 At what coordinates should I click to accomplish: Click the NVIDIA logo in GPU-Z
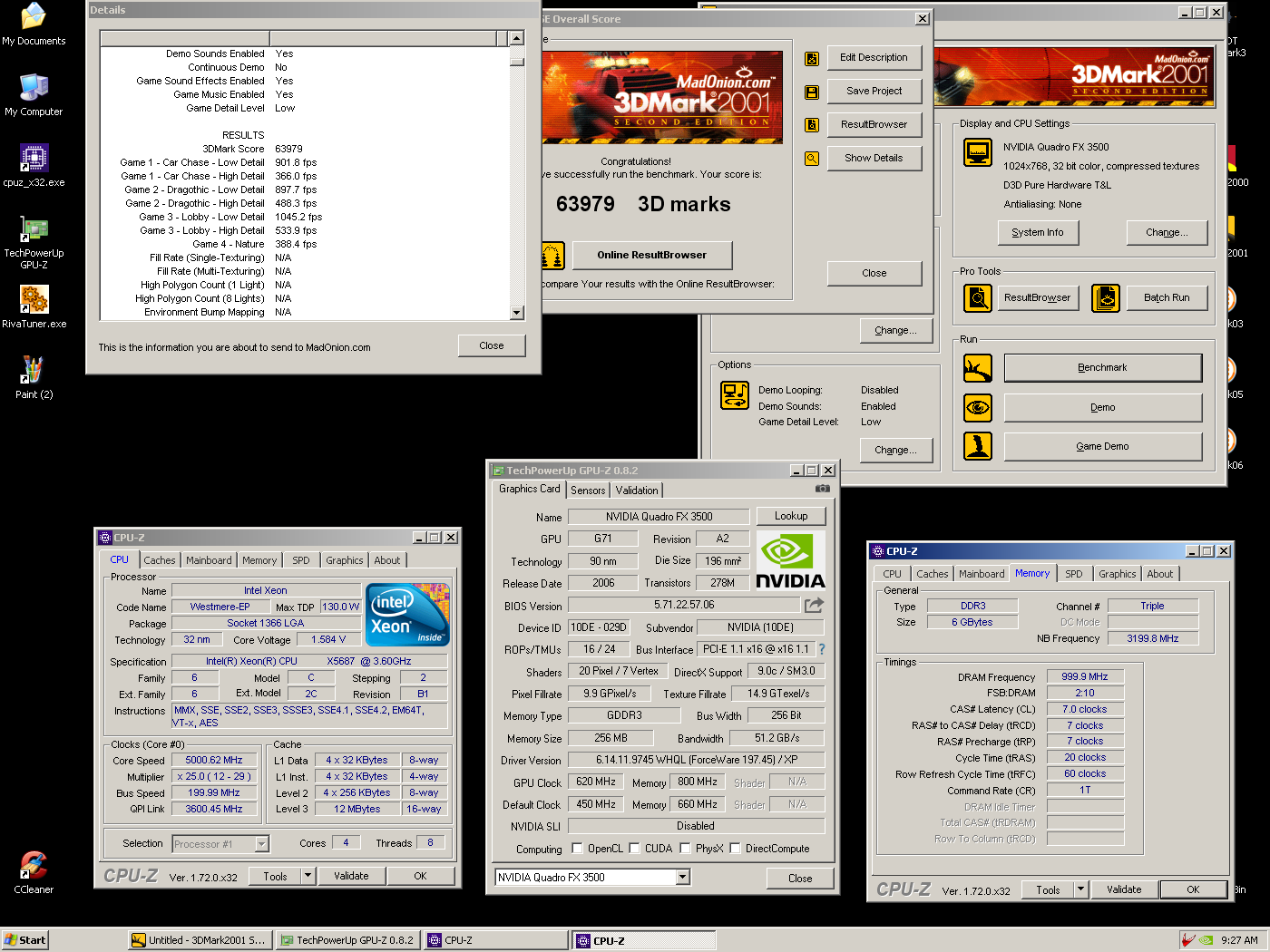tap(791, 560)
